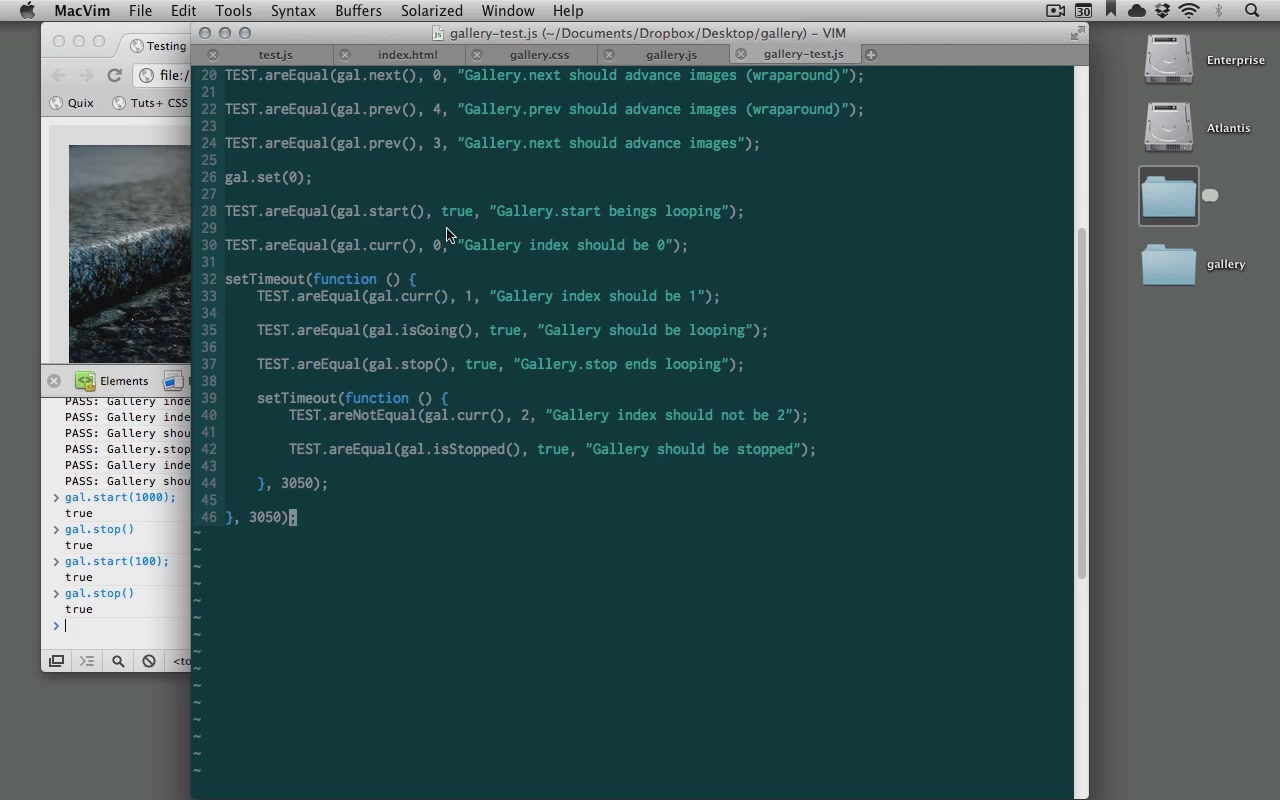Toggle MacVim full screen arrows icon
Viewport: 1280px width, 800px height.
(x=1077, y=33)
